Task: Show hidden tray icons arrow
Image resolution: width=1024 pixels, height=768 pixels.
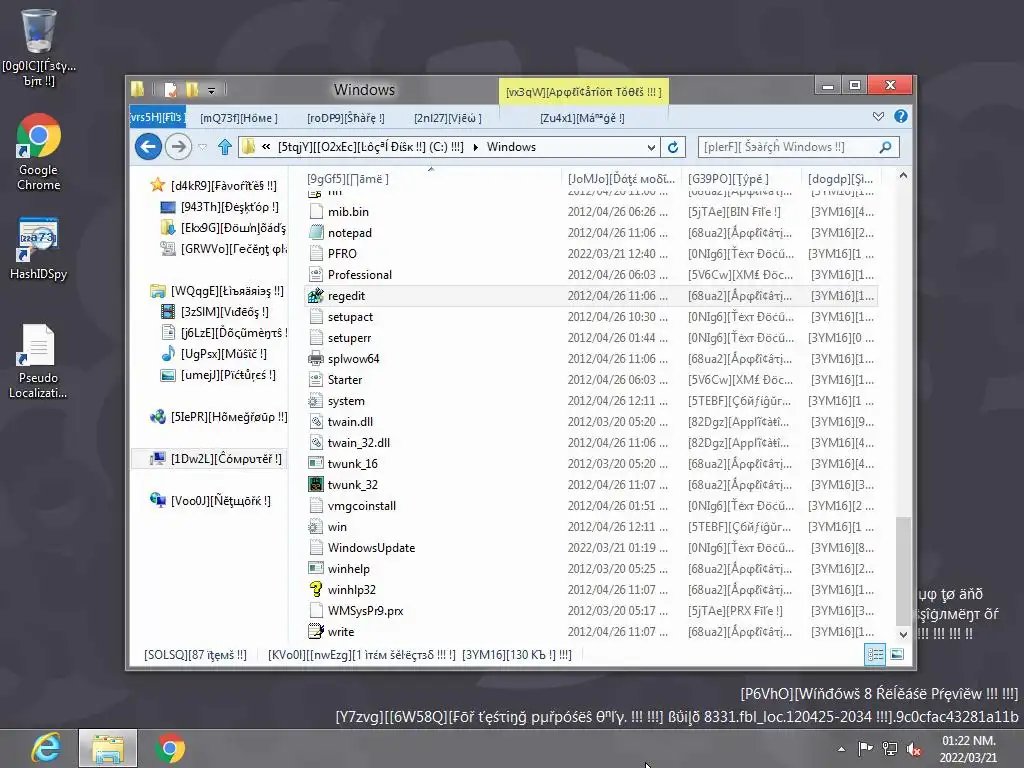Action: (841, 749)
